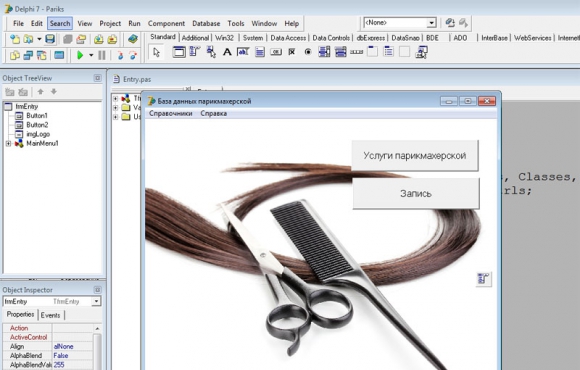Select the MainMenu component on the form
This screenshot has width=580, height=370.
pos(483,279)
